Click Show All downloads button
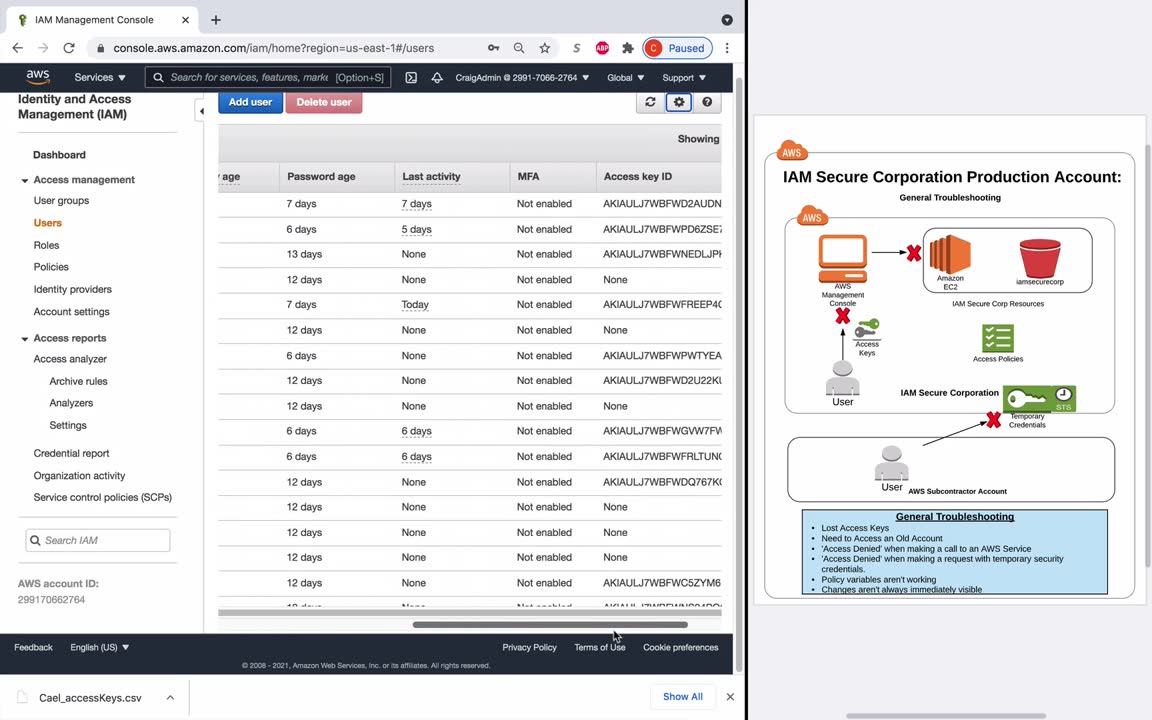 point(683,696)
